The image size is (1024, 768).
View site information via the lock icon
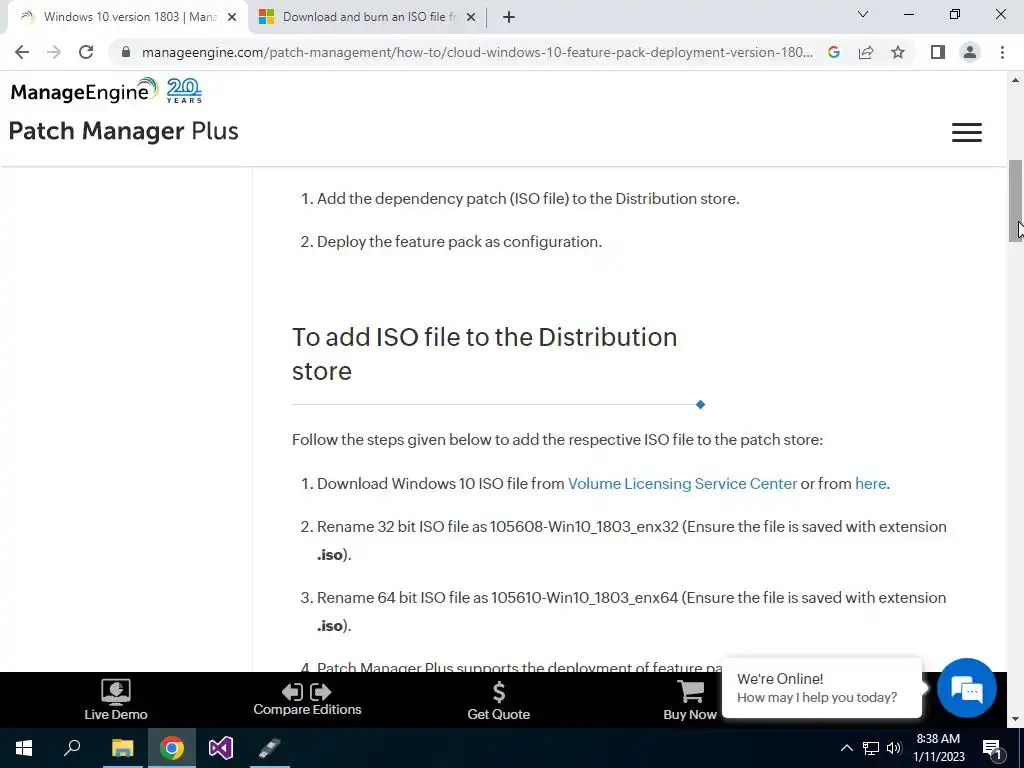click(x=126, y=52)
